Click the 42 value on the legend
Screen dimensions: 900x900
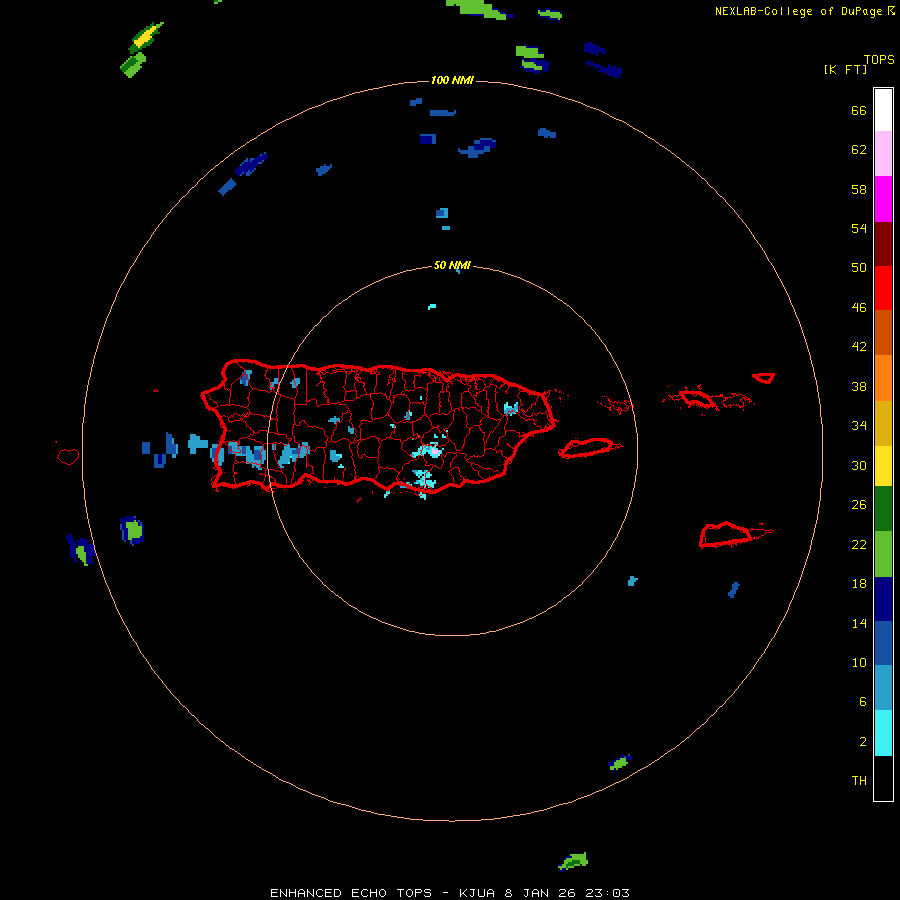coord(859,346)
